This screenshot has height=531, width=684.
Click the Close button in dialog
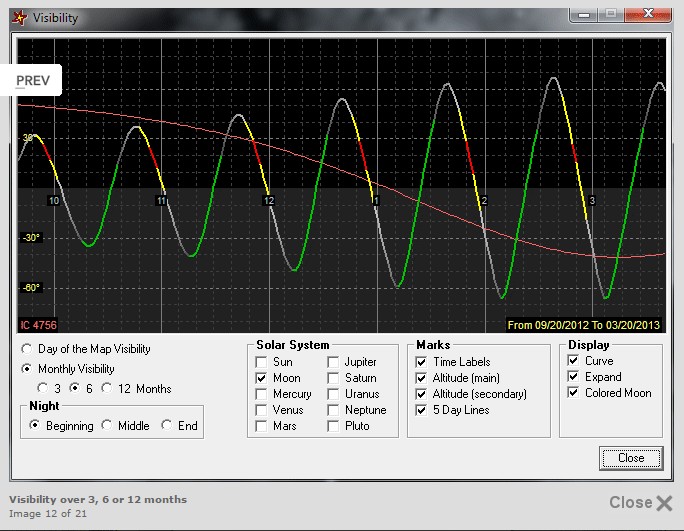631,458
